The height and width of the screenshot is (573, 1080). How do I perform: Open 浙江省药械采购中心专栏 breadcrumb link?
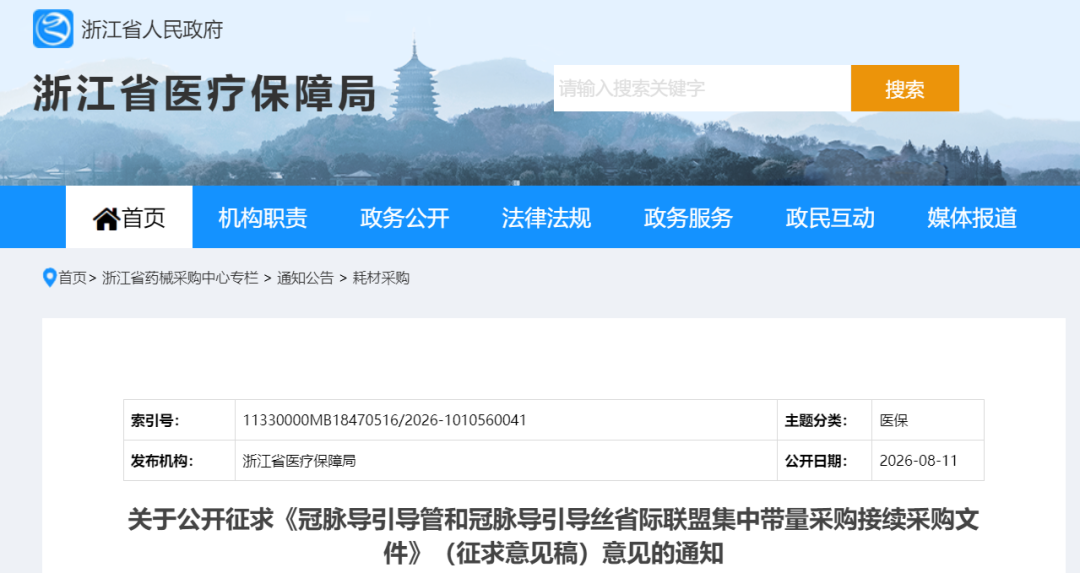(180, 278)
